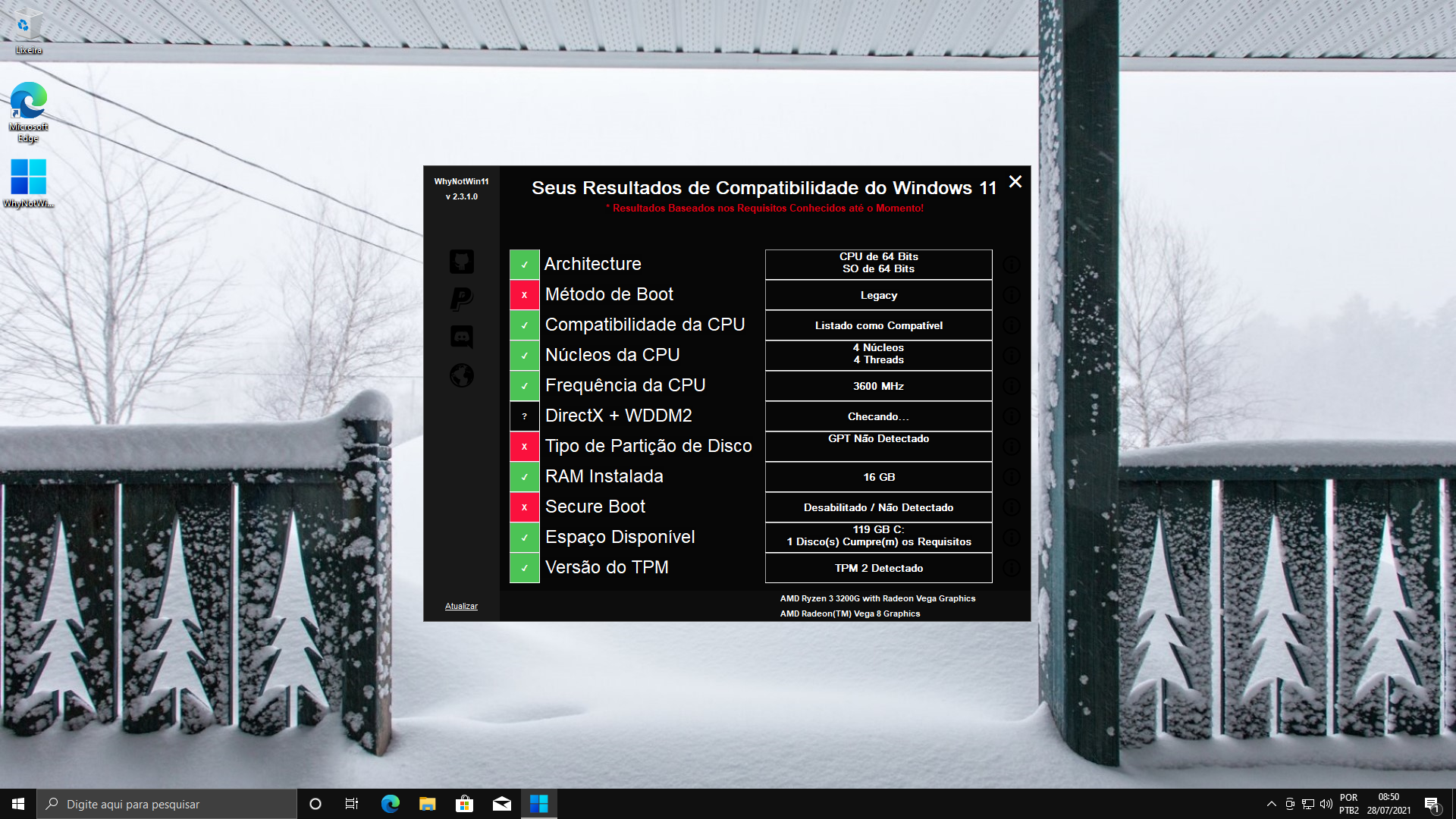This screenshot has width=1456, height=819.
Task: Click the info icon for DirectX + WDDM2
Action: tap(1012, 416)
